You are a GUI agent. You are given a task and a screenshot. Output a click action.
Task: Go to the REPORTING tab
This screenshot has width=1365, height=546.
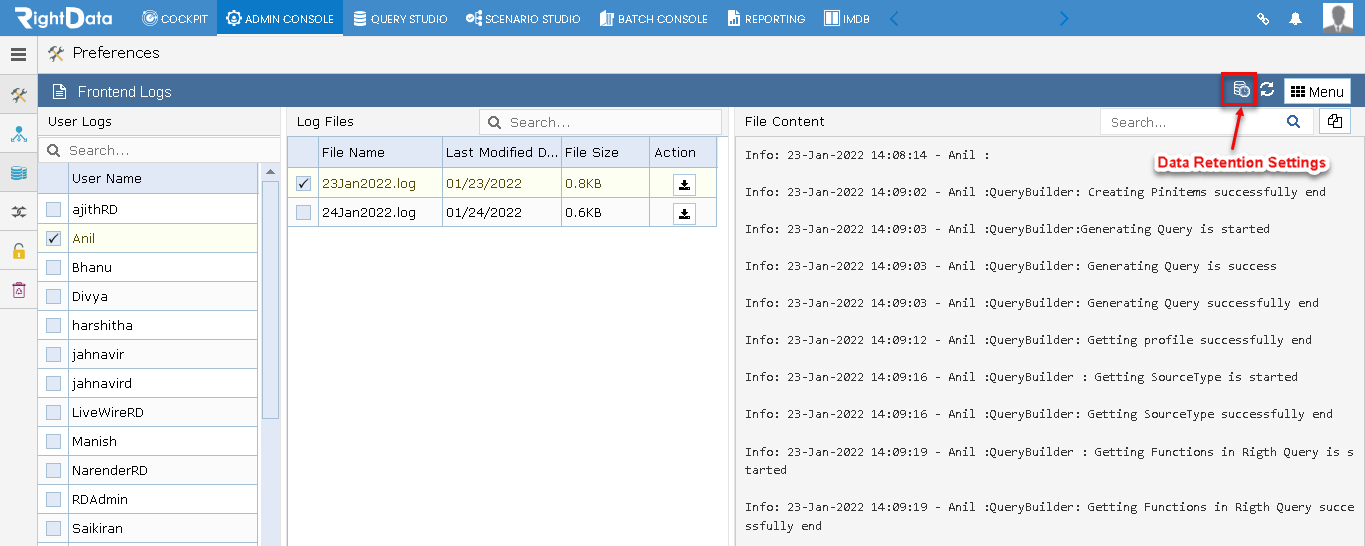(765, 18)
